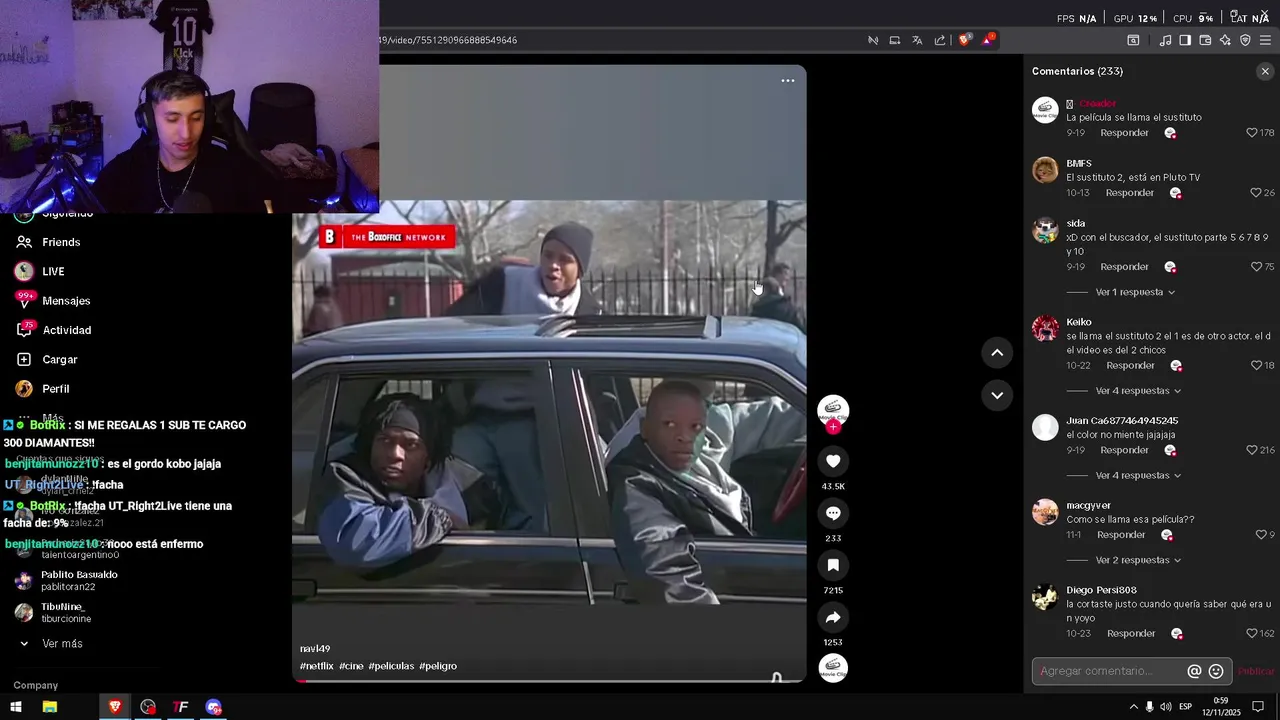Click the Brave browser taskbar icon
1280x720 pixels.
[x=115, y=707]
